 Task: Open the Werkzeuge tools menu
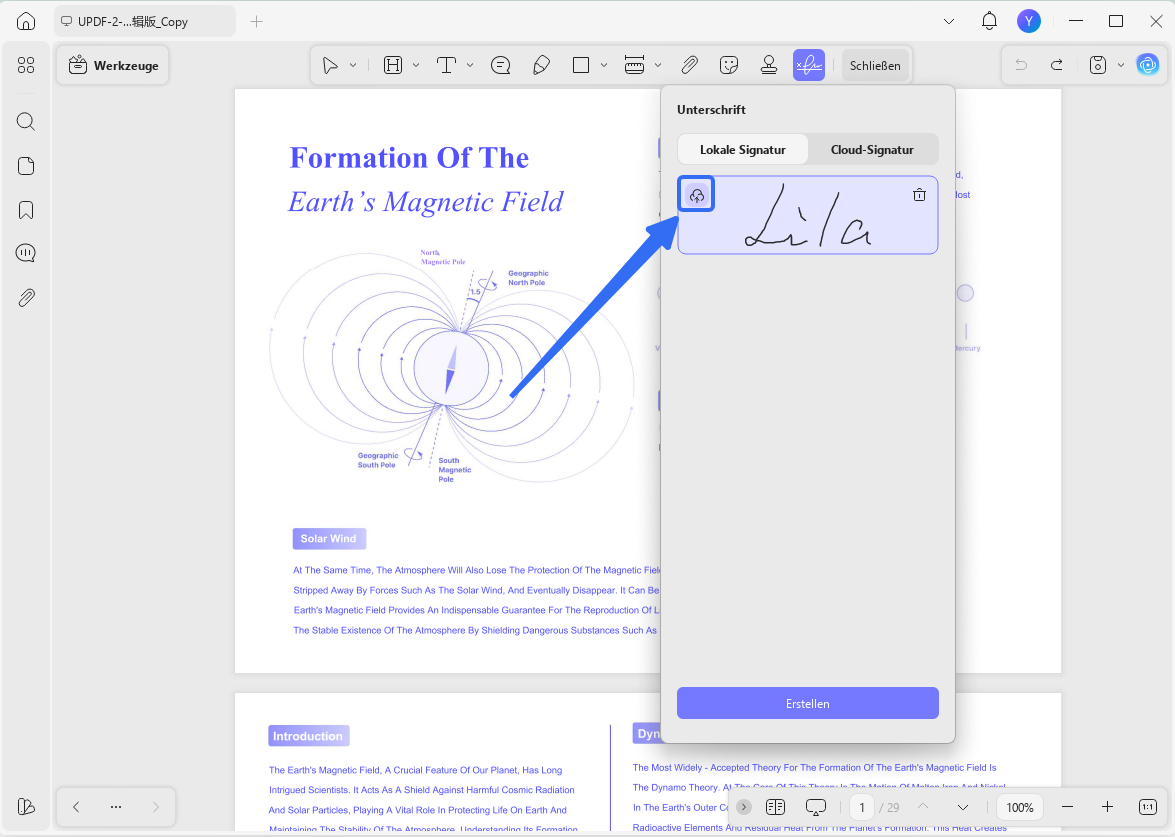tap(113, 65)
